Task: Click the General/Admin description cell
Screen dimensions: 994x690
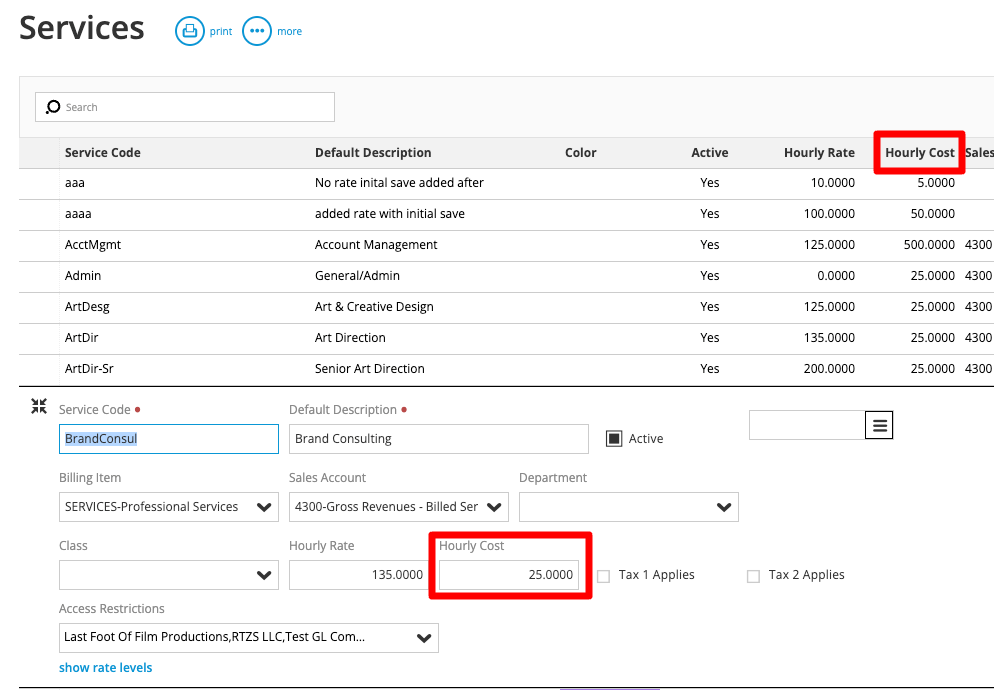Action: coord(357,275)
